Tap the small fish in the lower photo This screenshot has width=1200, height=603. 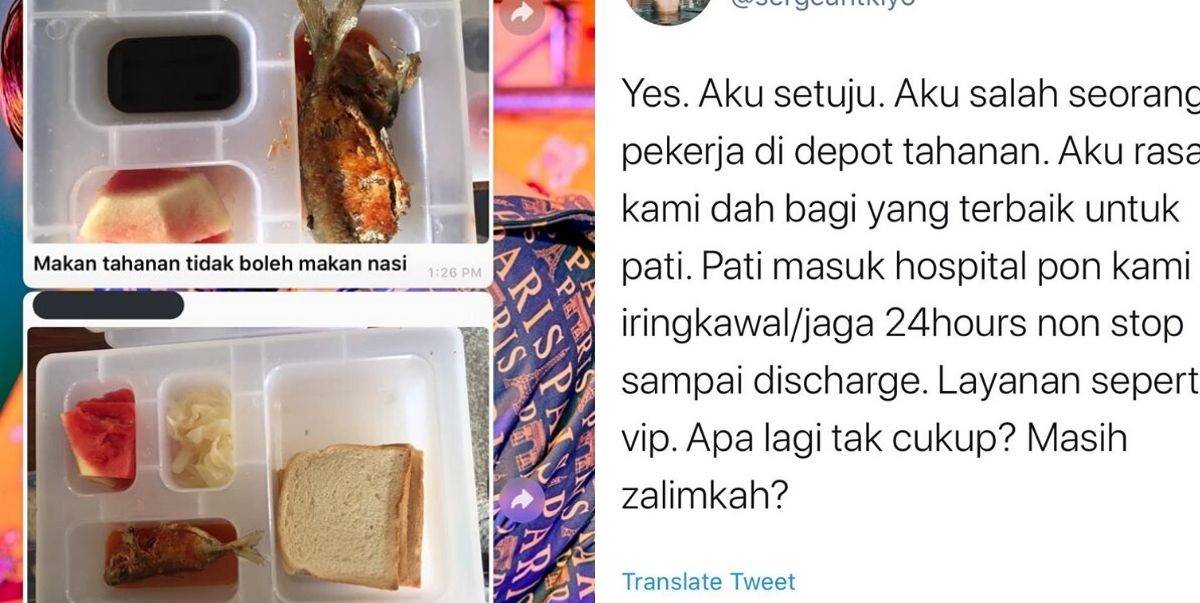pyautogui.click(x=180, y=552)
